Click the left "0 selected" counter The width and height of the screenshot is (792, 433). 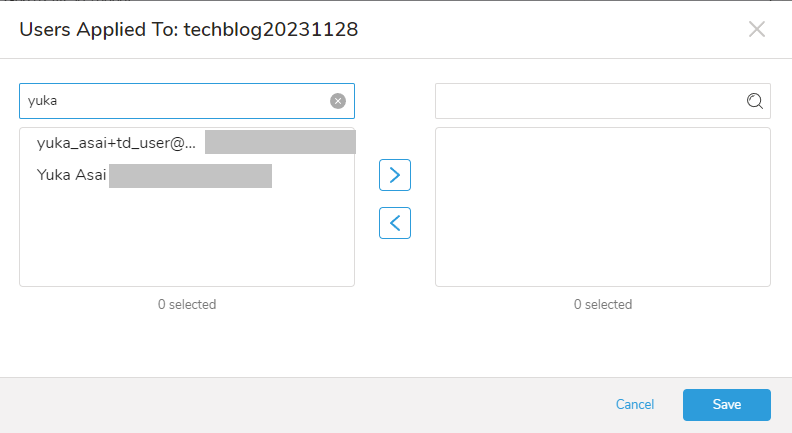tap(187, 304)
